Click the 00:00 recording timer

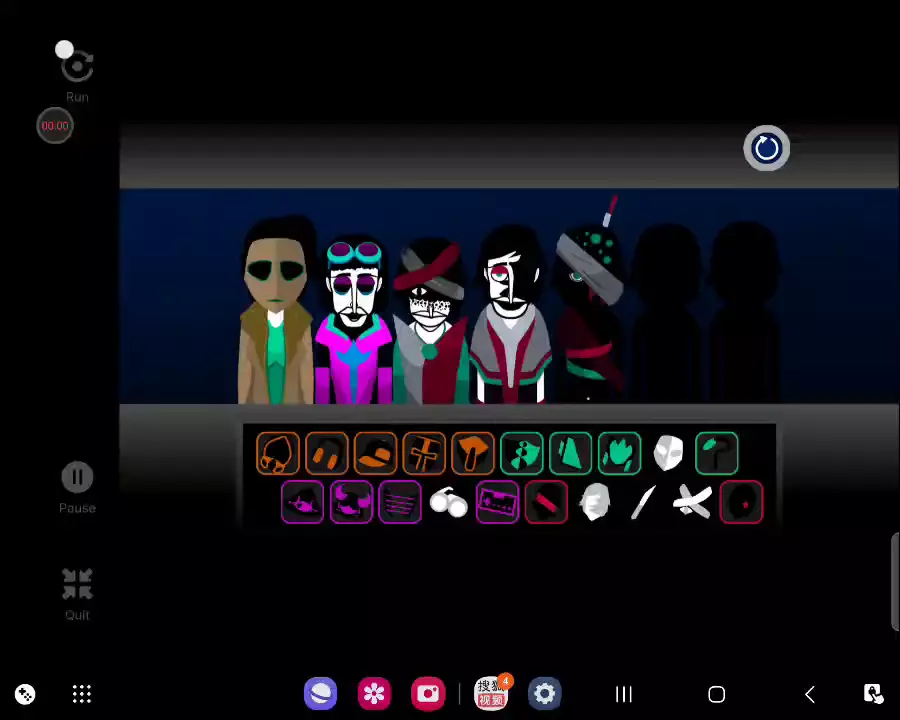coord(55,126)
